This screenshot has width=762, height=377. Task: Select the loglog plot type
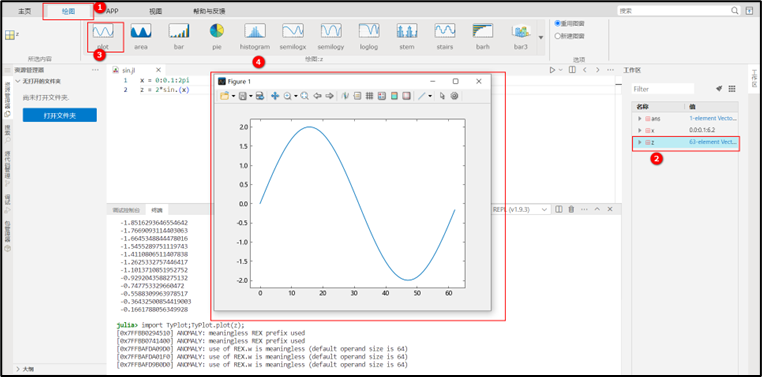(369, 36)
